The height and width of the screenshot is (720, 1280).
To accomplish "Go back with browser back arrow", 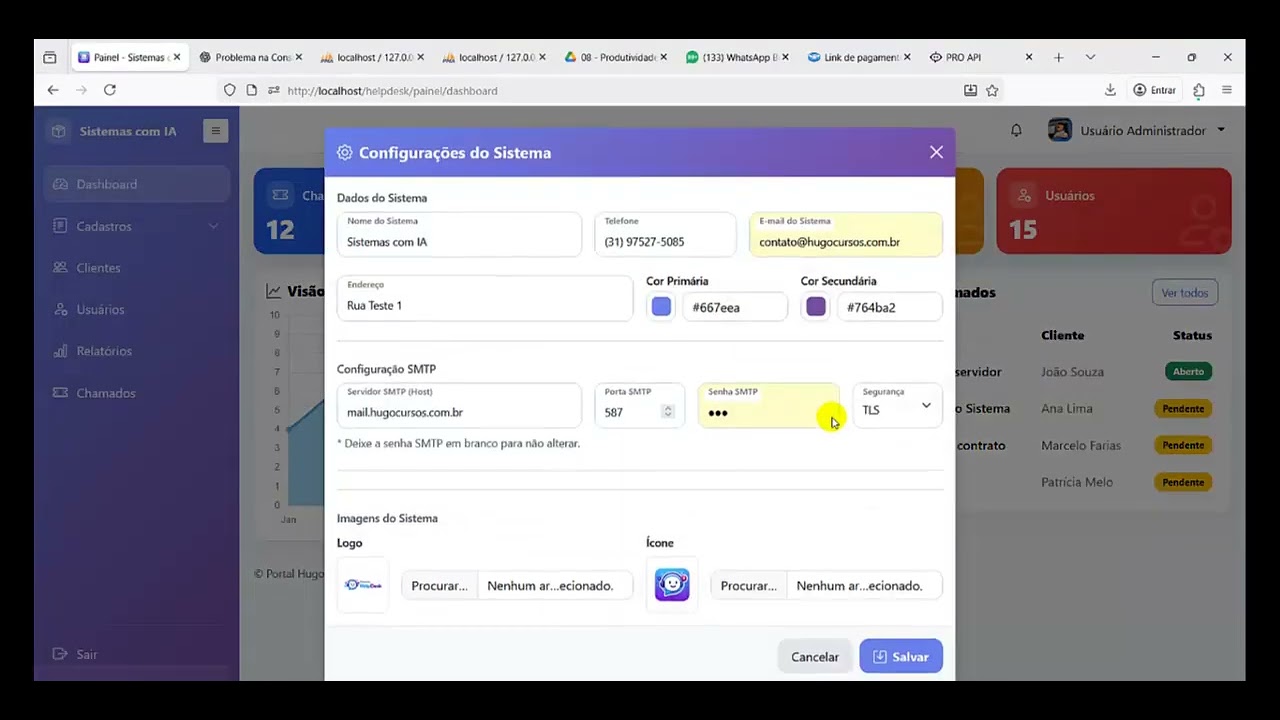I will point(53,90).
